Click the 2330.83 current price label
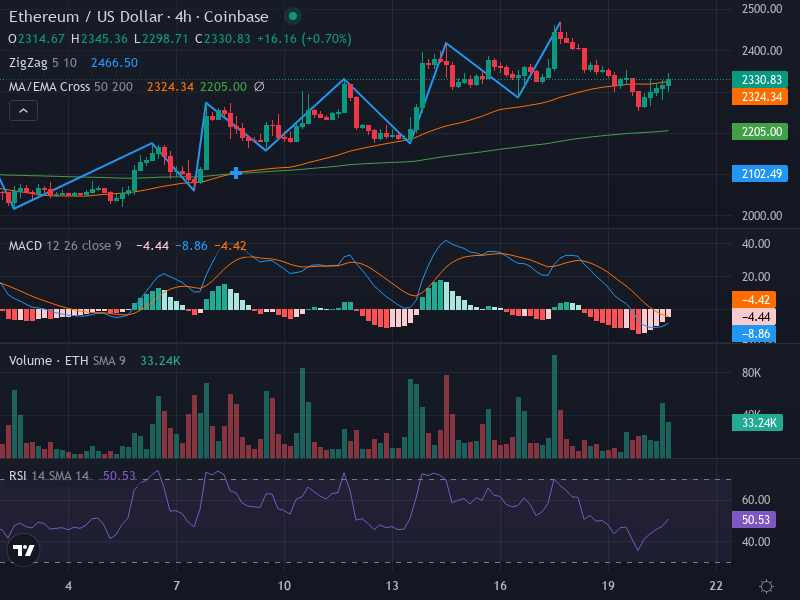The image size is (800, 600). (x=760, y=80)
